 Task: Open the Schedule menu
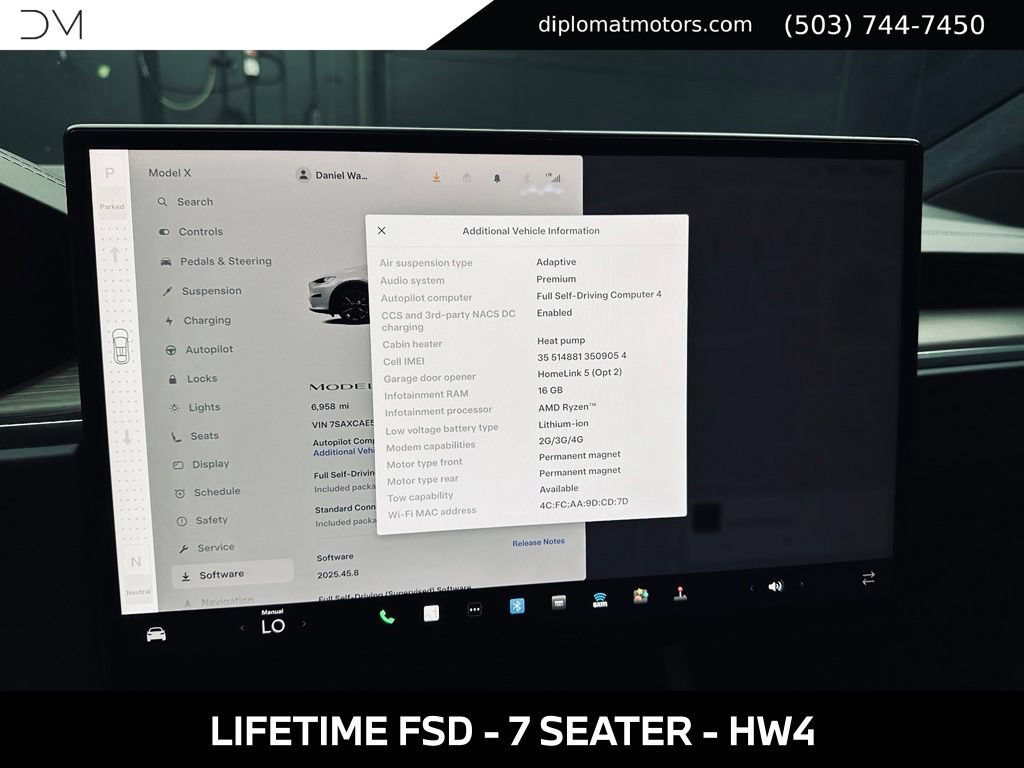click(x=208, y=492)
